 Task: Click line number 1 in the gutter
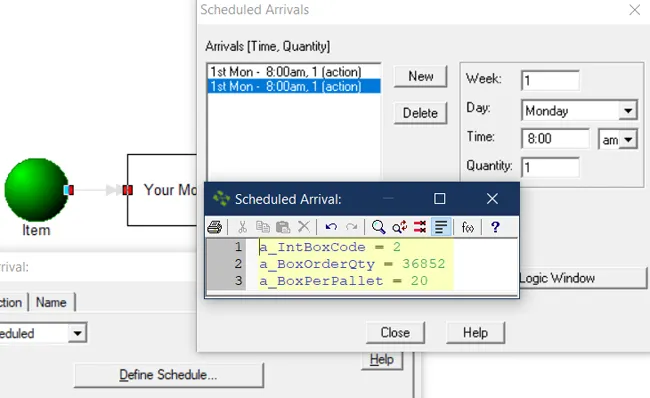click(x=238, y=247)
